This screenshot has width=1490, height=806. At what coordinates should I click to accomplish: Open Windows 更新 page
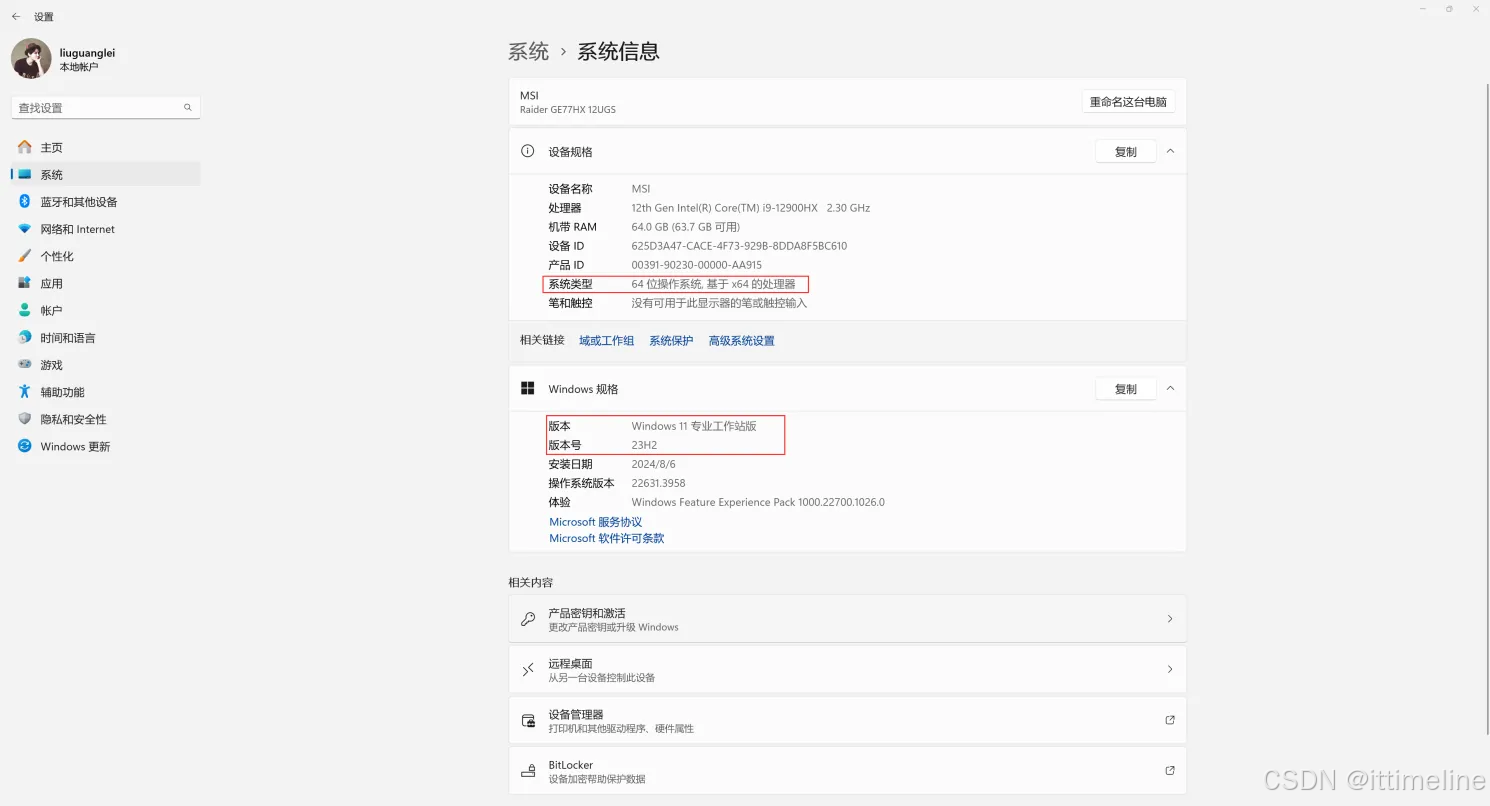(106, 446)
